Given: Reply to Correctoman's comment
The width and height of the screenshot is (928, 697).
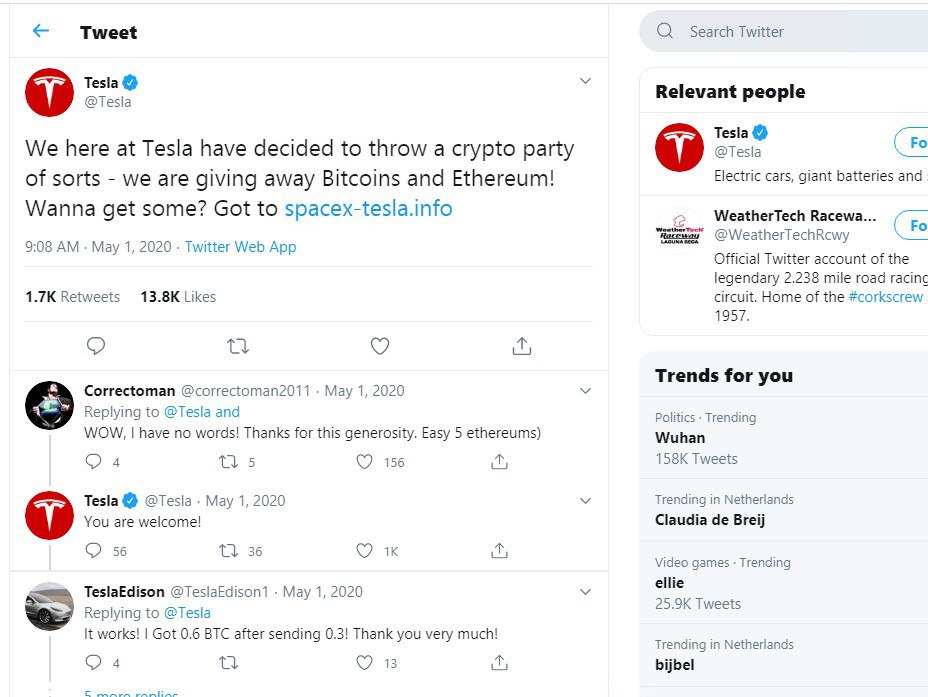Looking at the screenshot, I should coord(94,462).
